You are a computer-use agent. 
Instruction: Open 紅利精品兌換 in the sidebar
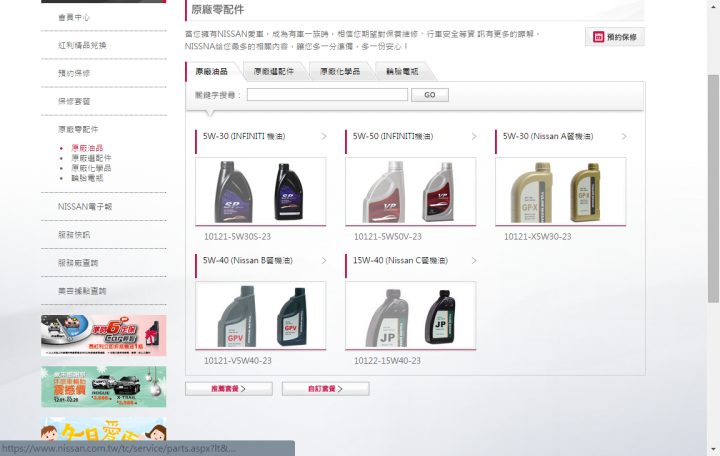[x=82, y=45]
